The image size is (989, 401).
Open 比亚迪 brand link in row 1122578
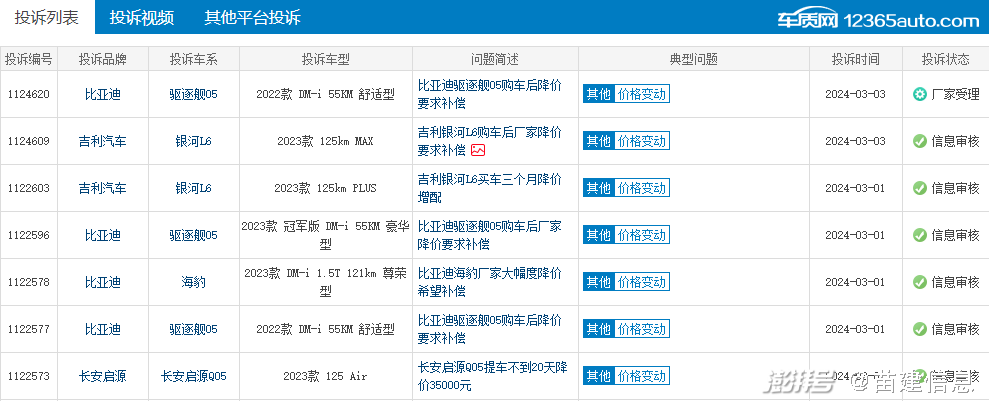(103, 282)
